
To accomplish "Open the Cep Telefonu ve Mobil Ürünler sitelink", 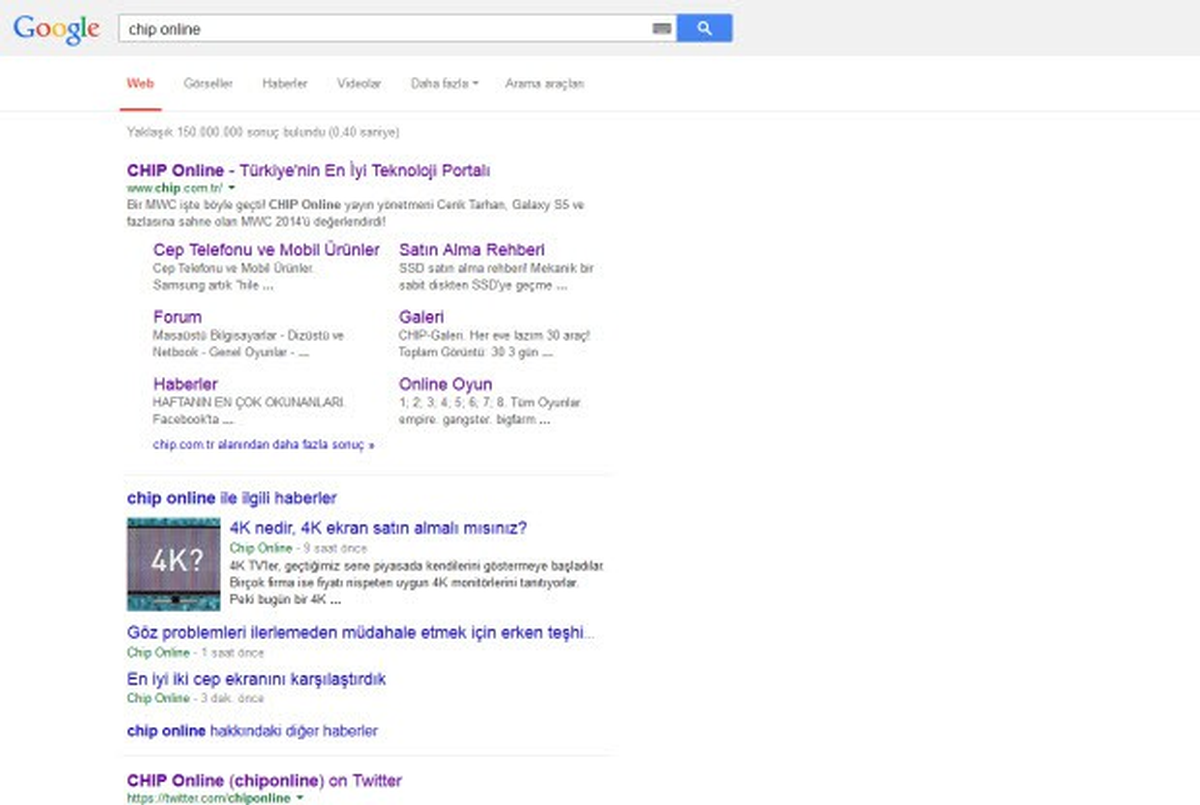I will click(266, 250).
